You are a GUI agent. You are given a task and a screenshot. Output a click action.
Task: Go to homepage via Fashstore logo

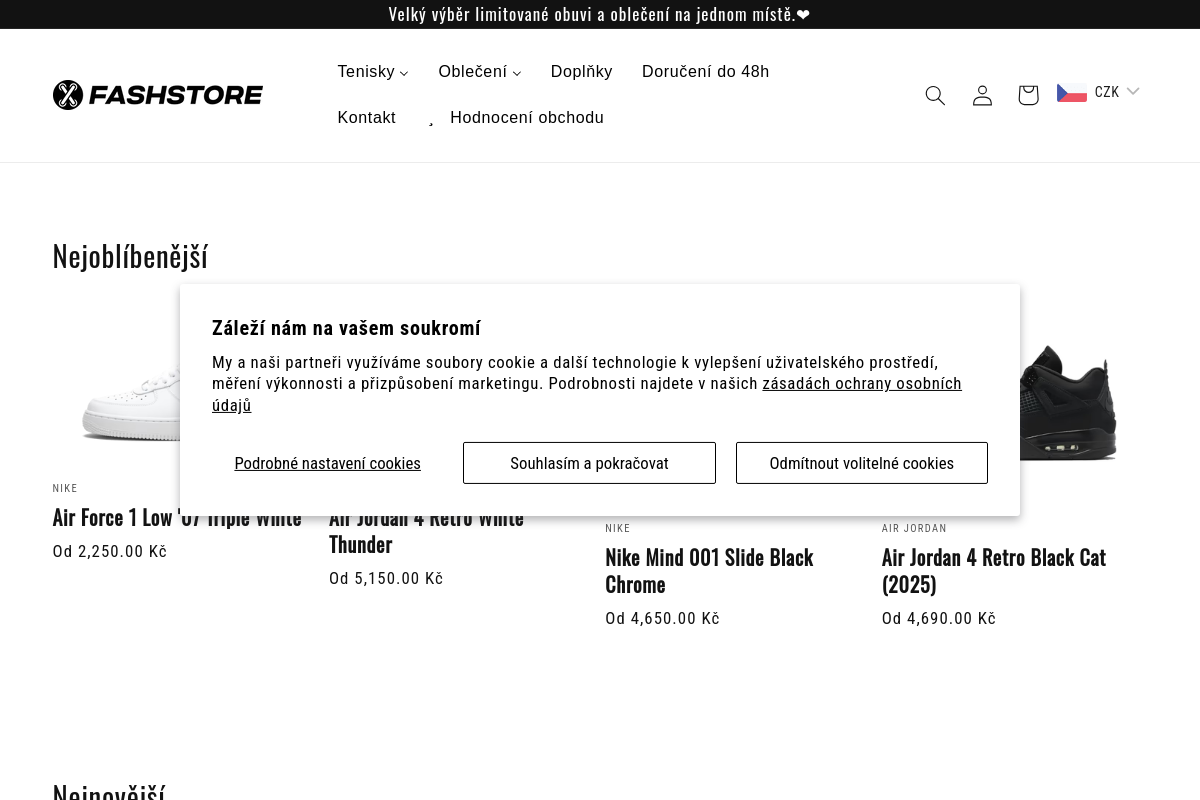tap(158, 95)
